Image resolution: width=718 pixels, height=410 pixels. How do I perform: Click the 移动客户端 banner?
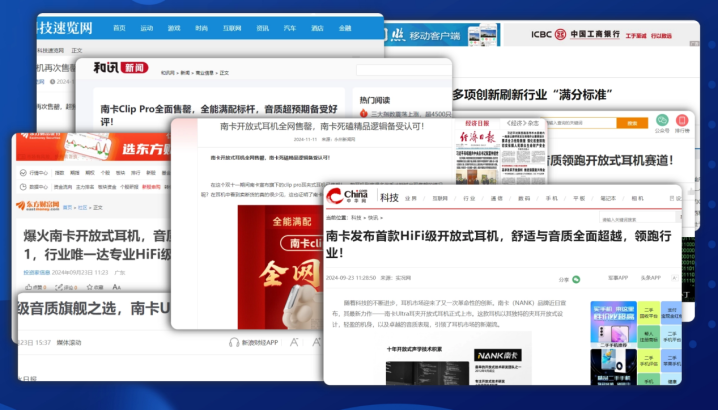click(x=442, y=35)
